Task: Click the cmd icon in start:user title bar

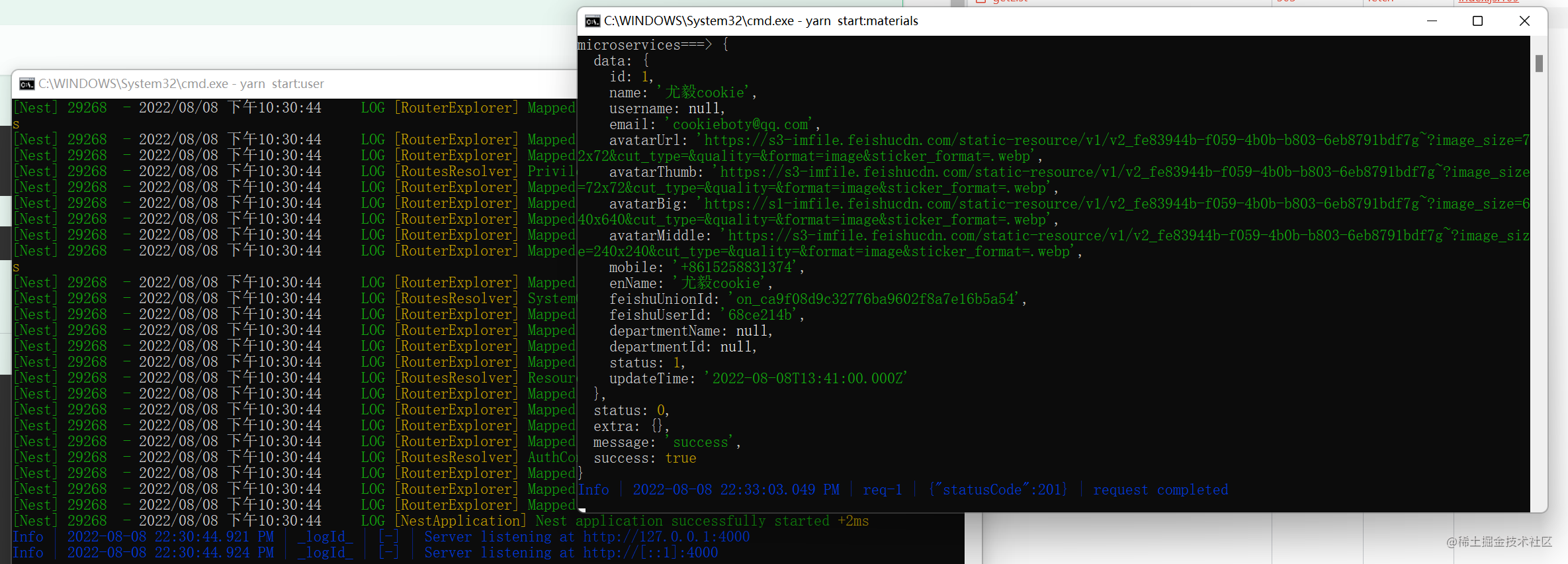Action: (x=26, y=84)
